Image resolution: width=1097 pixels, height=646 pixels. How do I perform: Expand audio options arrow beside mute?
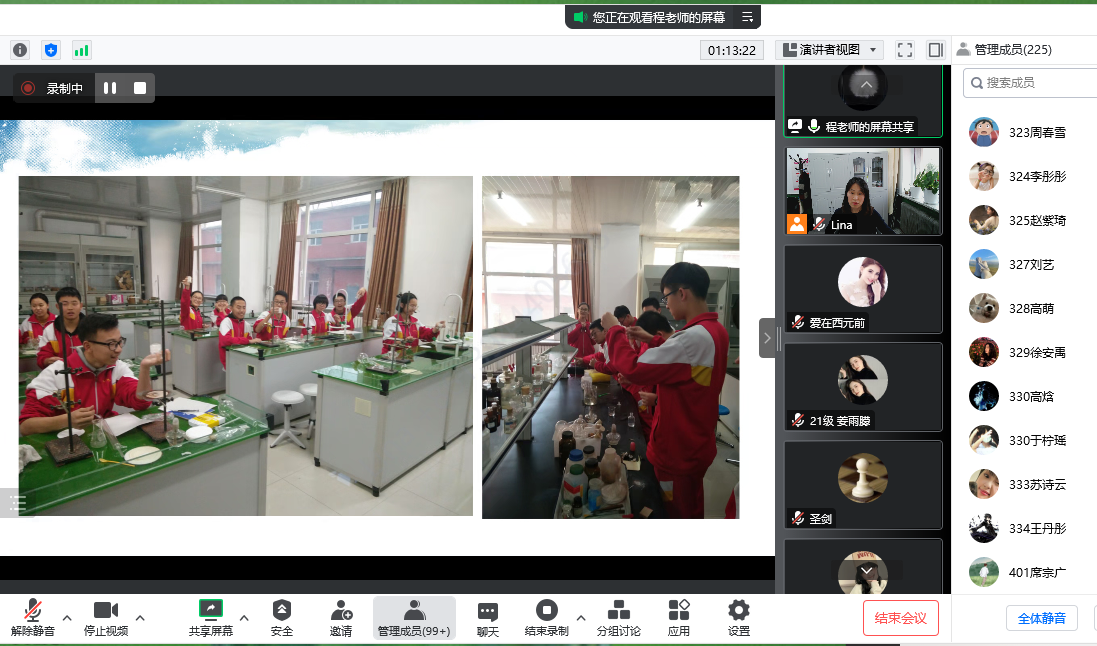click(x=67, y=617)
